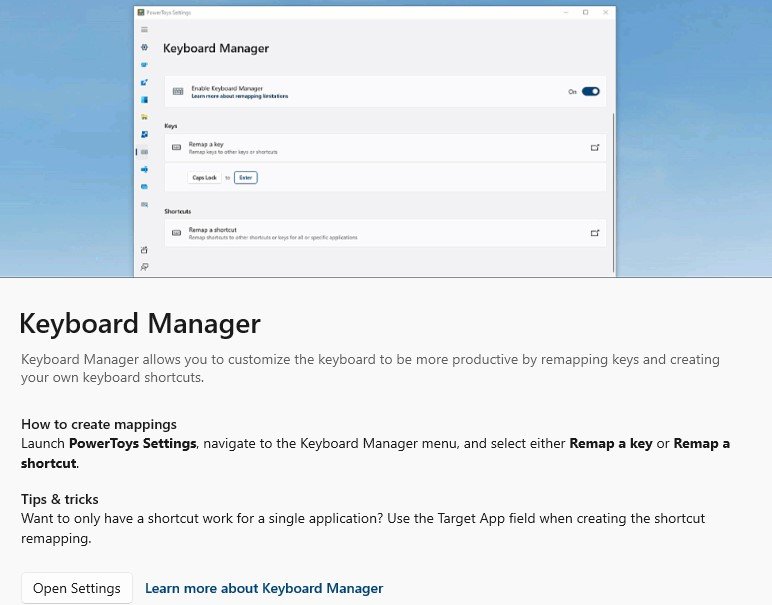Screen dimensions: 772x605
Task: Select the Awake coffee cup sidebar icon
Action: [x=144, y=64]
